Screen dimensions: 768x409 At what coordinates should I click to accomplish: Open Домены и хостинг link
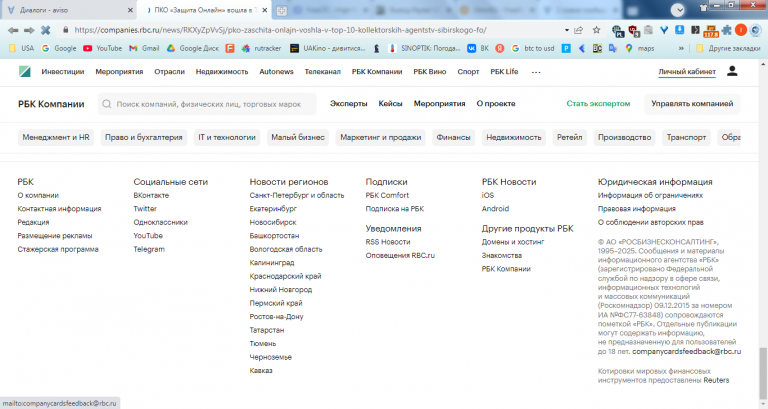tap(513, 241)
